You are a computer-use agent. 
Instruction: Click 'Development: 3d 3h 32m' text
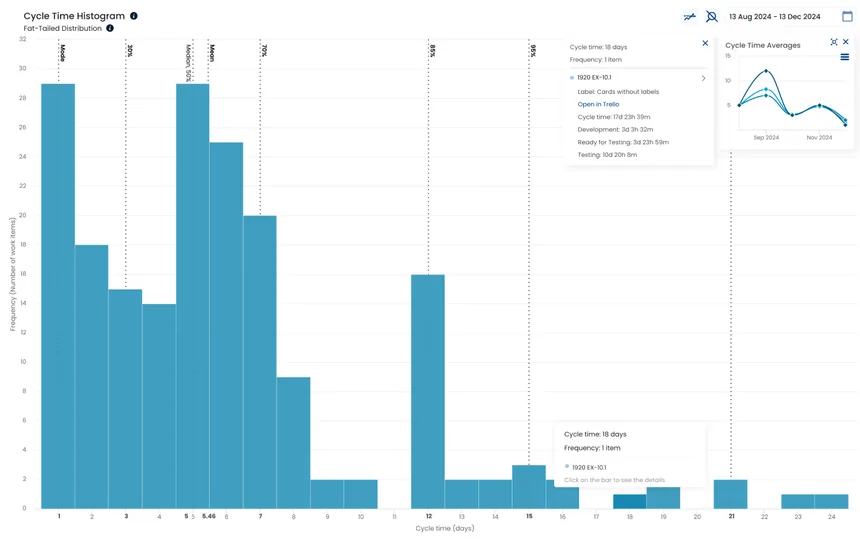(615, 130)
